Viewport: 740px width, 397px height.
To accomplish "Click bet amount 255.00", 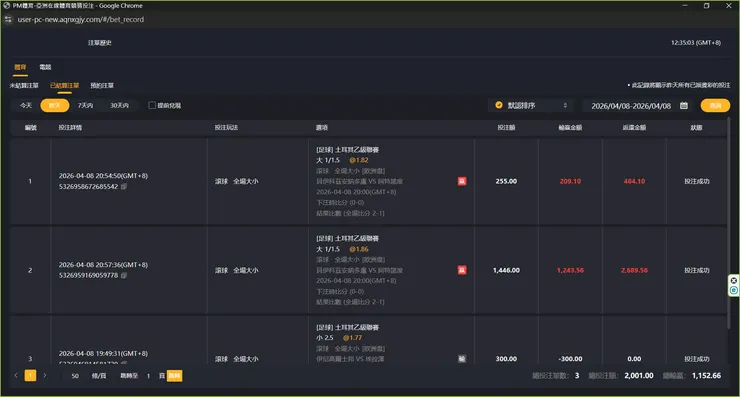I will [506, 181].
